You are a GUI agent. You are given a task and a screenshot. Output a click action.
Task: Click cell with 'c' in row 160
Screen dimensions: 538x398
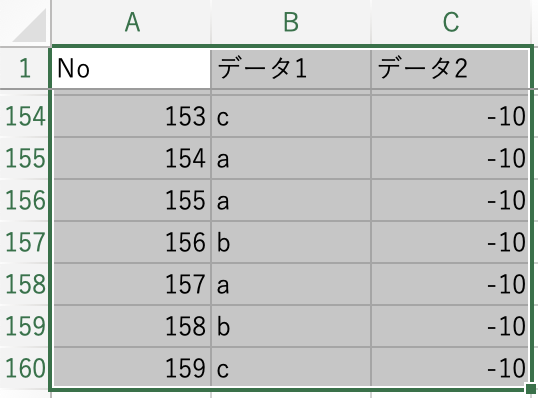coord(291,368)
